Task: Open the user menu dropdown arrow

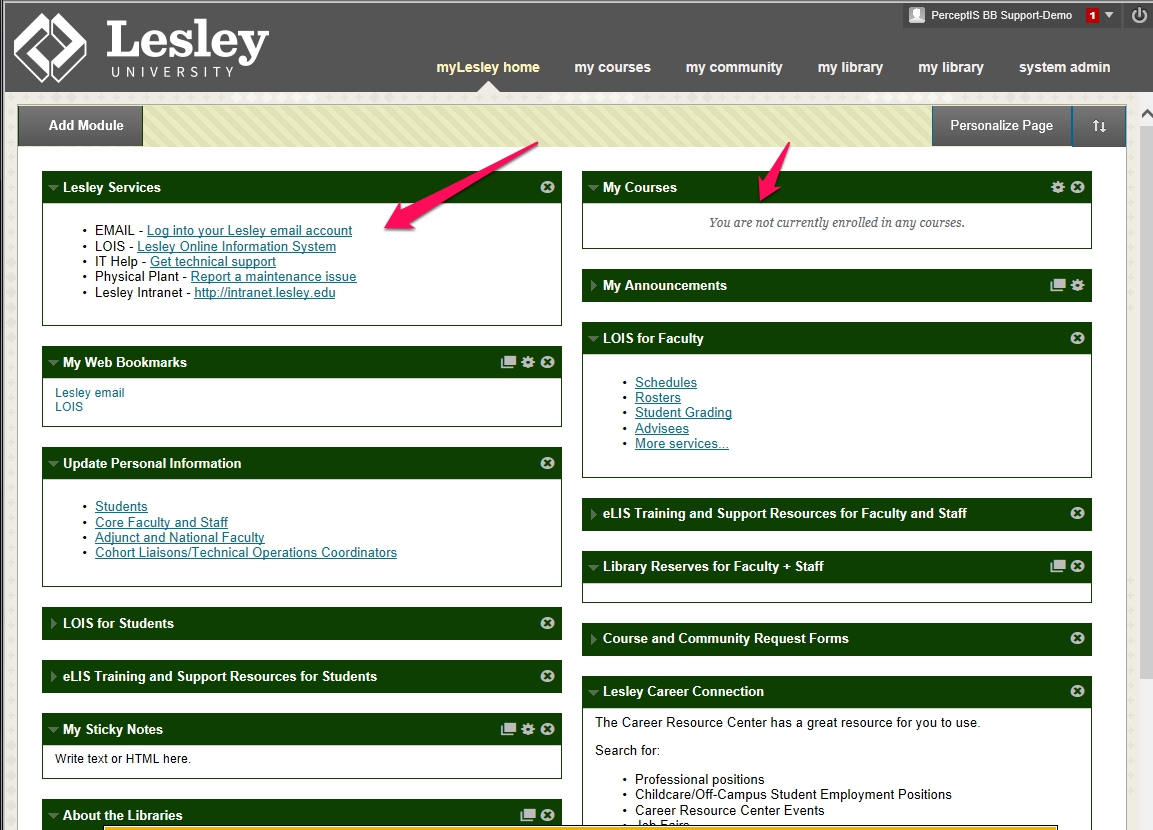Action: [1109, 15]
